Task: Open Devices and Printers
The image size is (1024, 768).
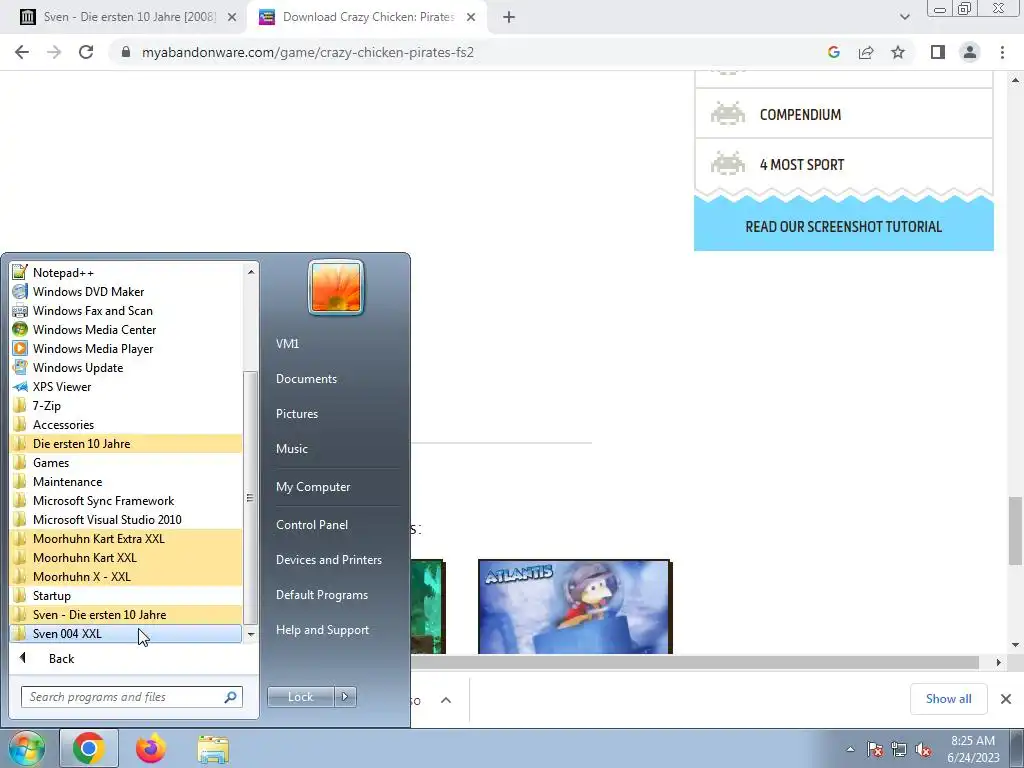Action: (x=328, y=560)
